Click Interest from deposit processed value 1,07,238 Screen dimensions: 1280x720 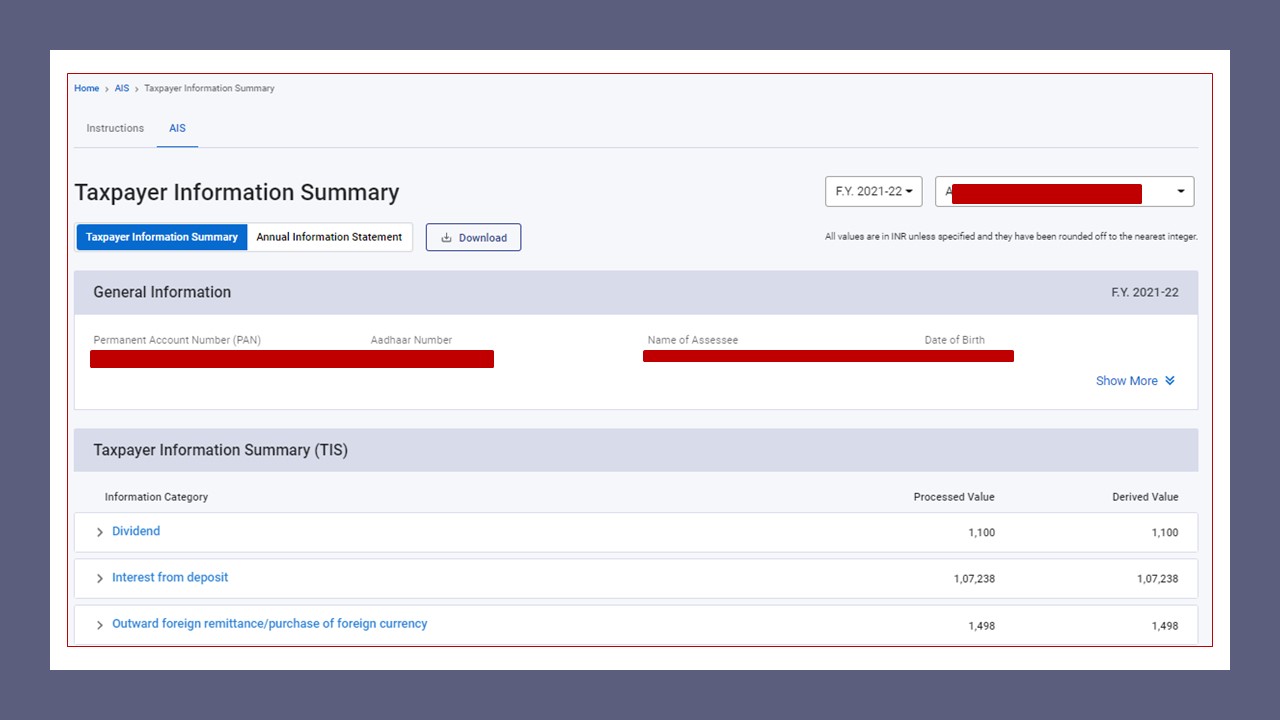974,579
